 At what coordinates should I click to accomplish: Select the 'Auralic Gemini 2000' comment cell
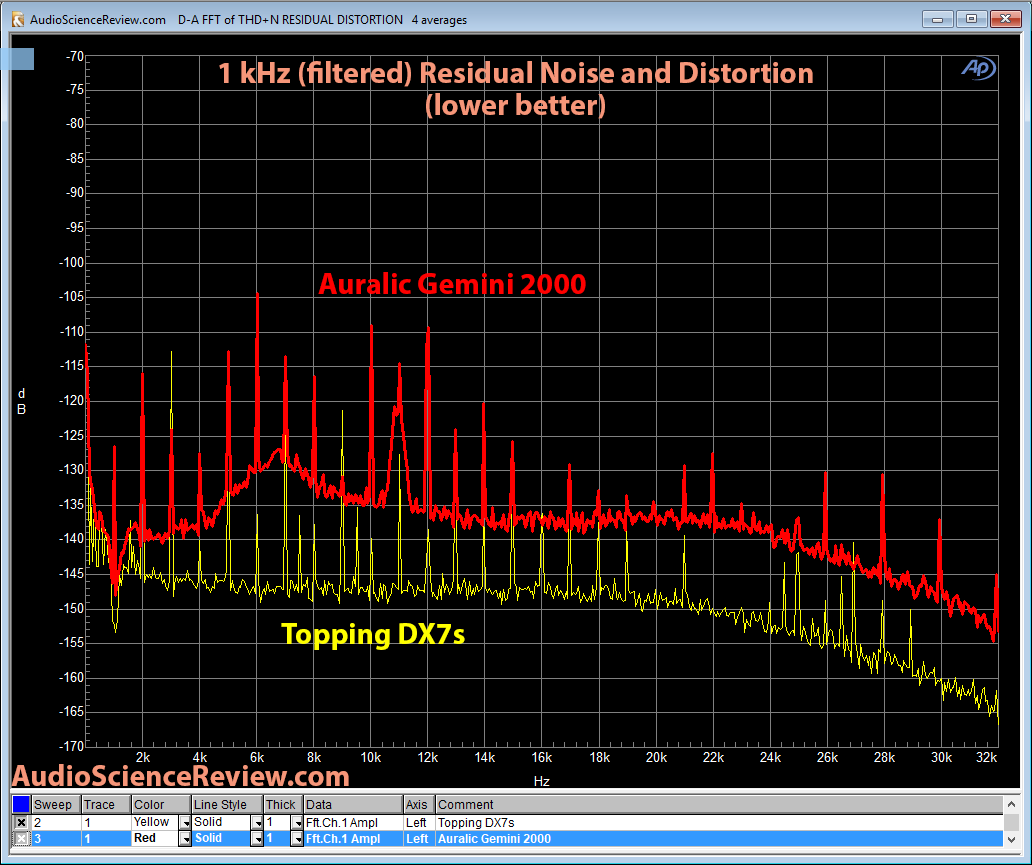click(x=719, y=839)
